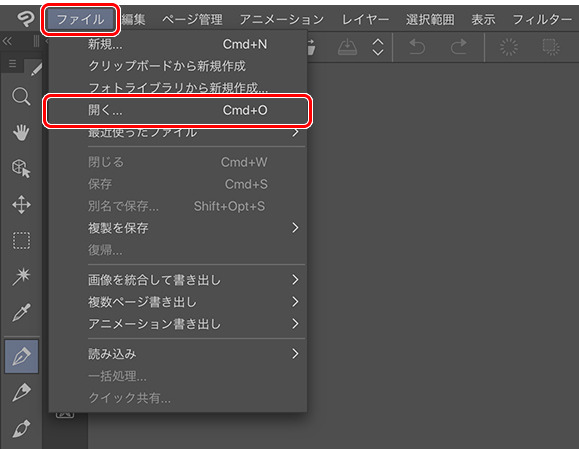The height and width of the screenshot is (449, 579).
Task: Select the Auto select magic wand tool
Action: pyautogui.click(x=21, y=276)
